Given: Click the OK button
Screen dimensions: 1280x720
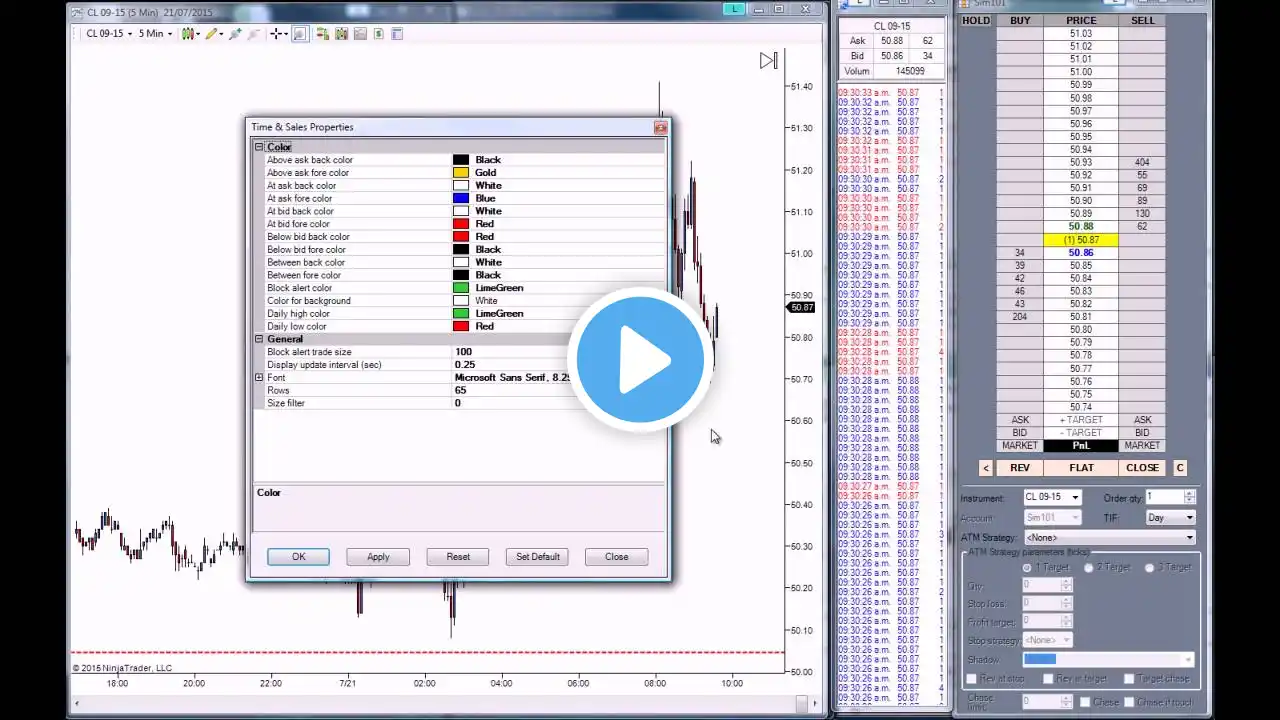Looking at the screenshot, I should point(298,557).
